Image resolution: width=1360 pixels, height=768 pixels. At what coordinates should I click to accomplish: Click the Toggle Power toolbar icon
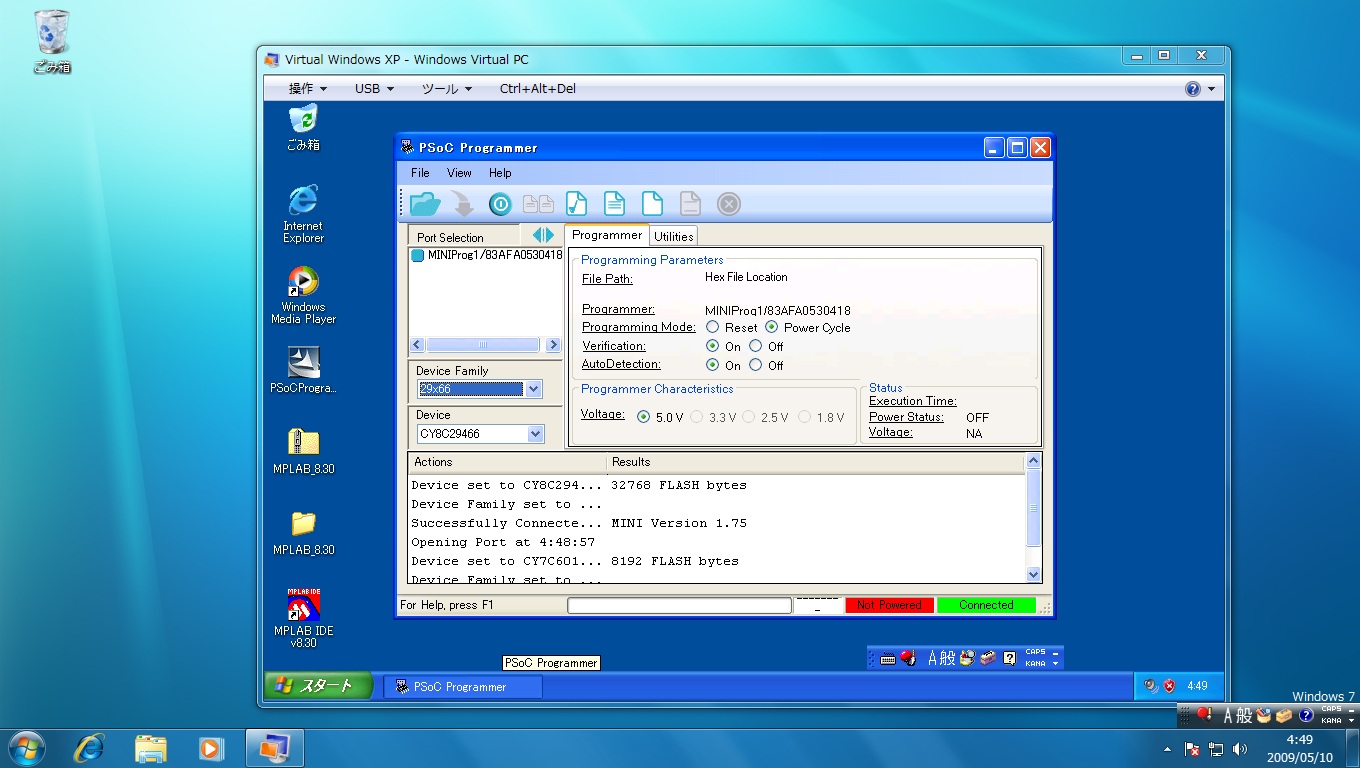(500, 204)
